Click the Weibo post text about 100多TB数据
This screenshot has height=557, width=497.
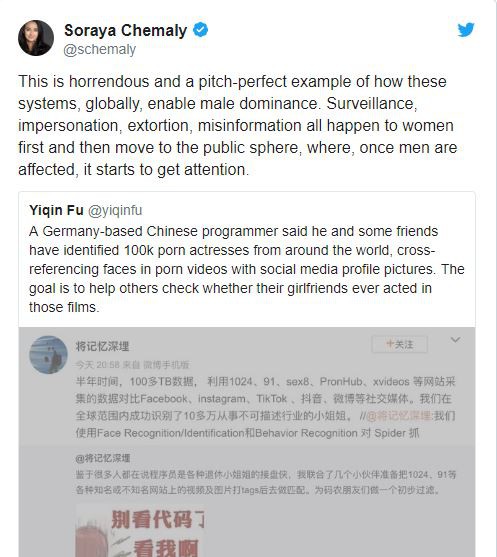pyautogui.click(x=265, y=407)
